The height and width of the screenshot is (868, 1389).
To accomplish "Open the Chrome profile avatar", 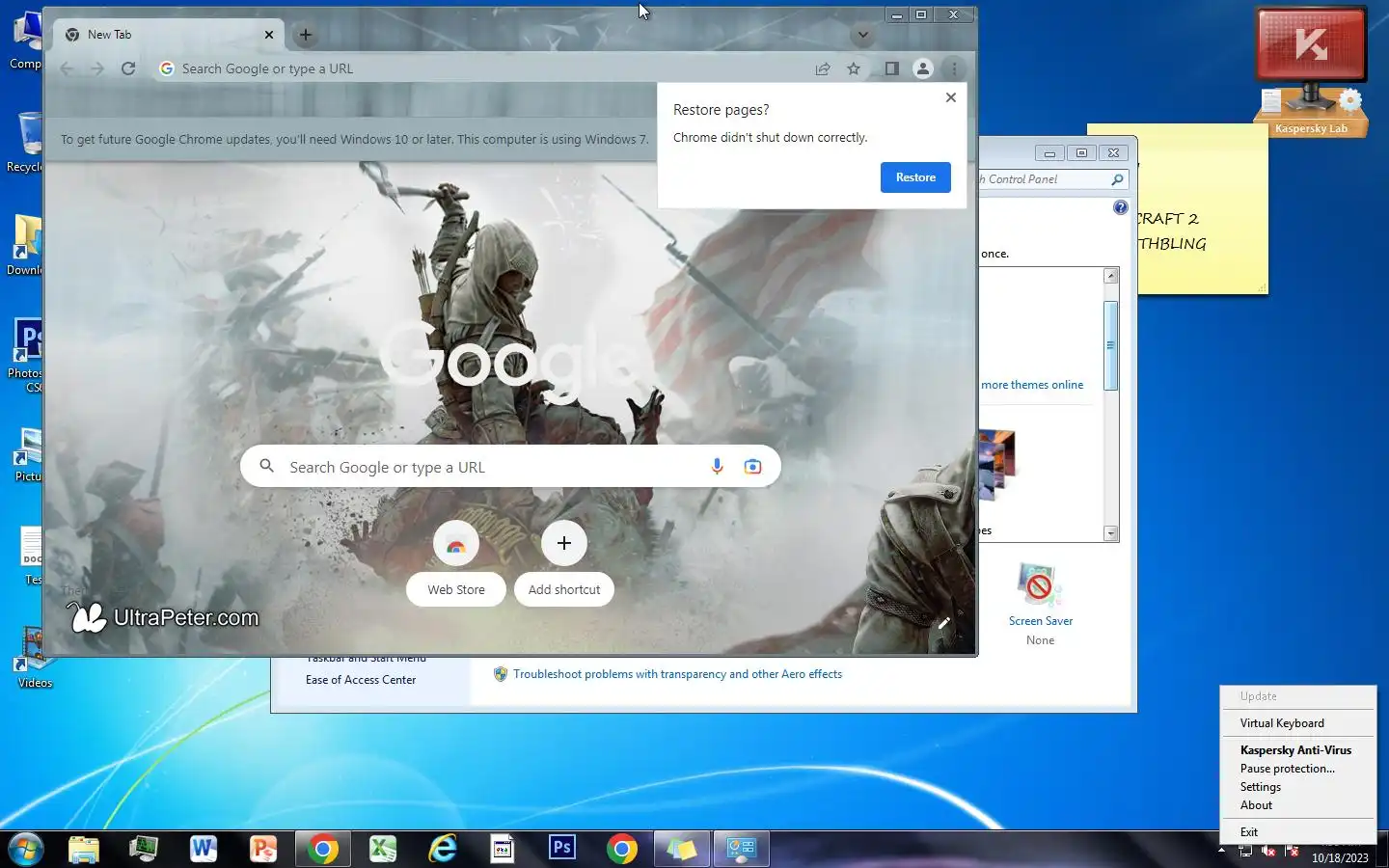I will pos(923,68).
